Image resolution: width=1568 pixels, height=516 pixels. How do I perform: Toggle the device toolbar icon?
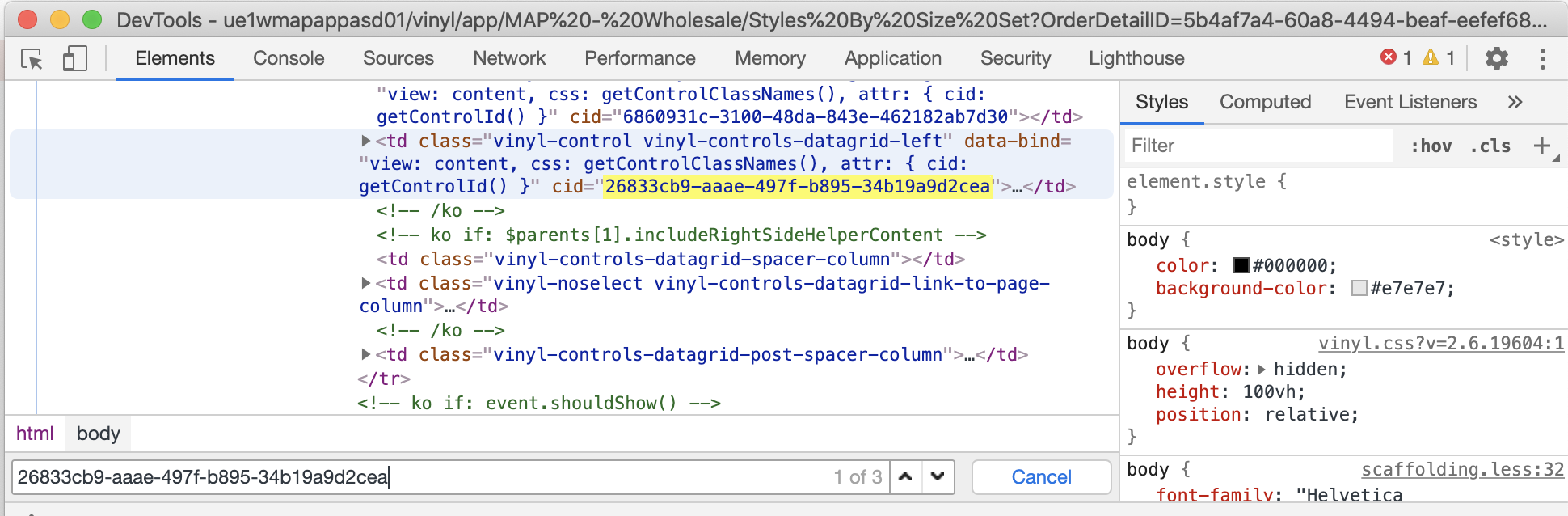pyautogui.click(x=74, y=58)
